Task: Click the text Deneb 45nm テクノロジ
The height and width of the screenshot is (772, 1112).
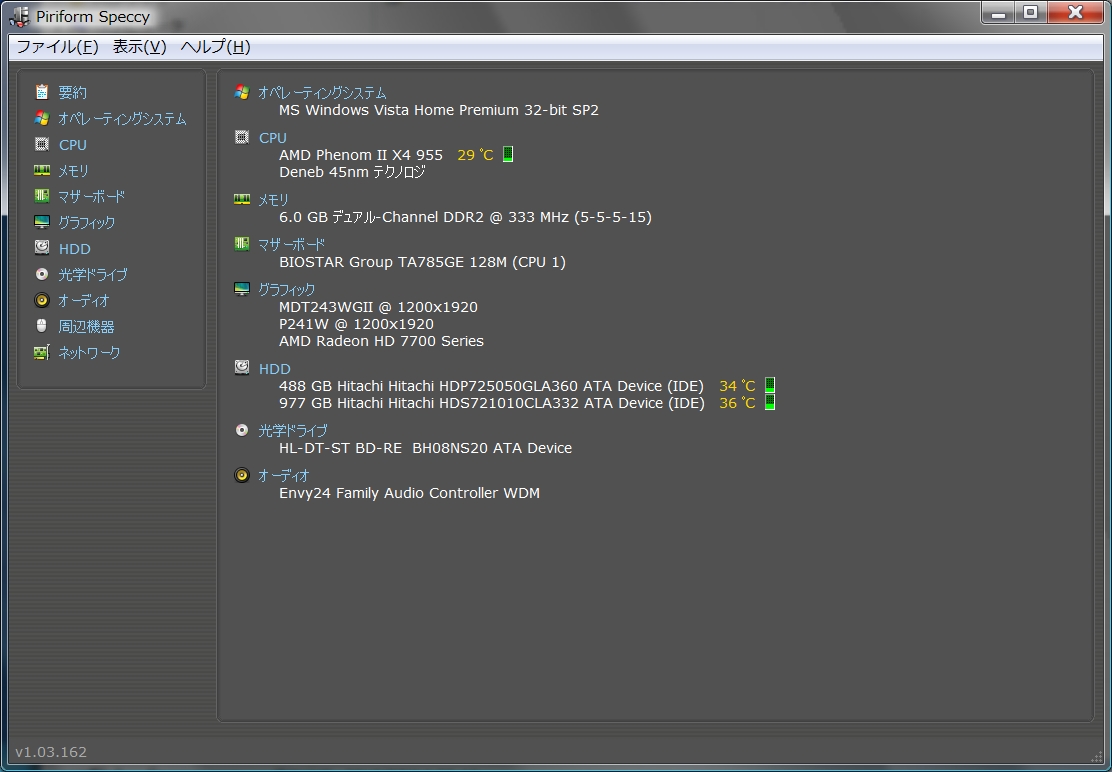Action: pos(352,172)
